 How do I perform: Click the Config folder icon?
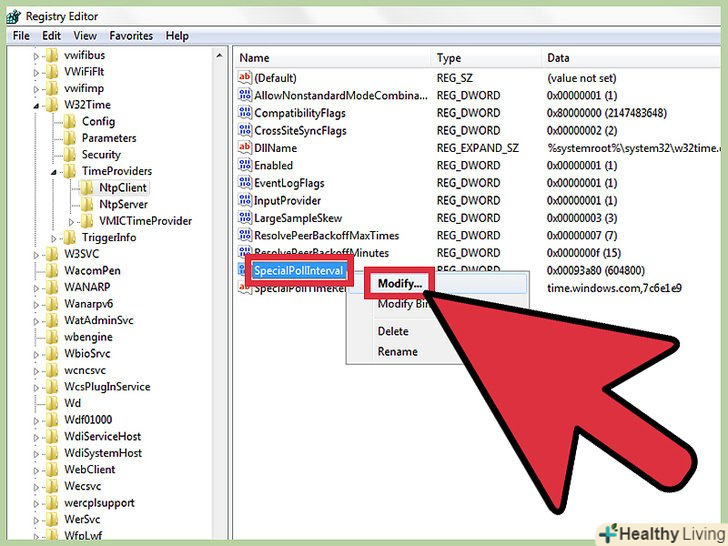(70, 122)
